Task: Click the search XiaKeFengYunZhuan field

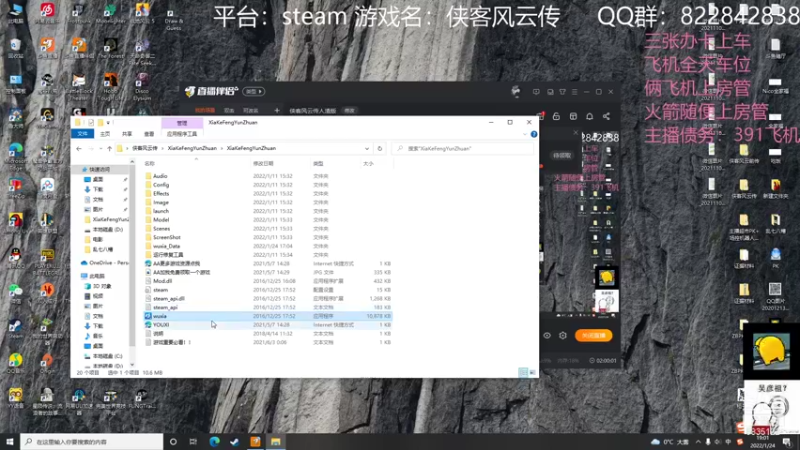Action: [x=463, y=148]
